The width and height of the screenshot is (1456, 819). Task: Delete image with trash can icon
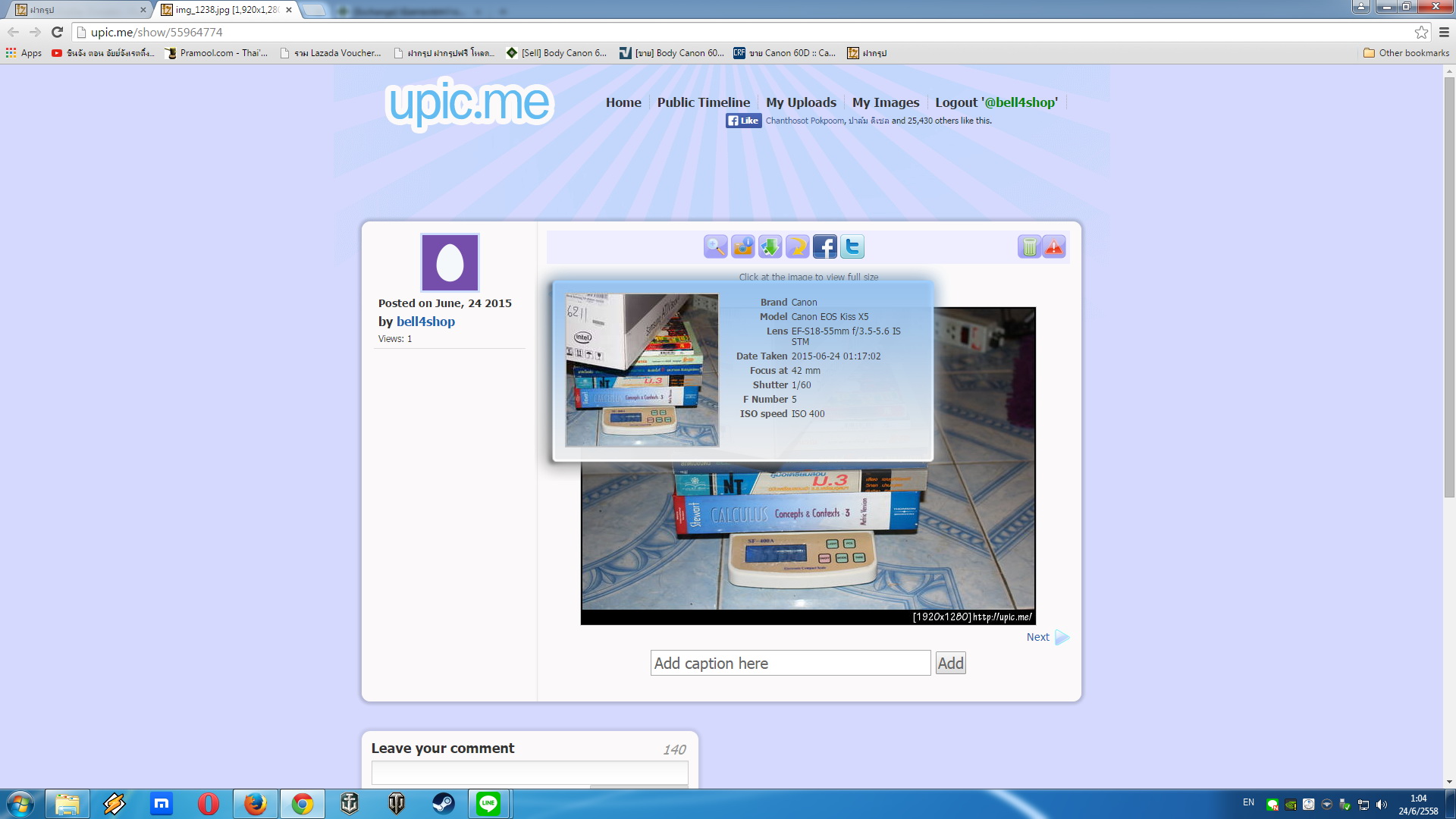pyautogui.click(x=1029, y=246)
